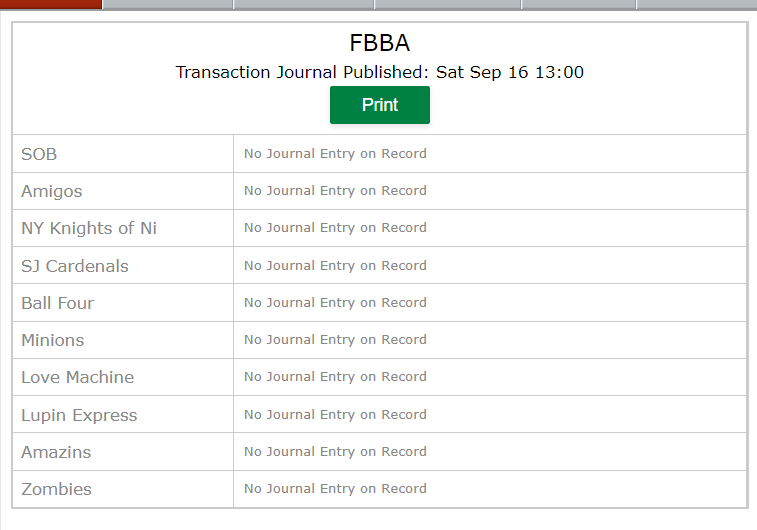Image resolution: width=757 pixels, height=530 pixels.
Task: Choose the Zombies team name
Action: [56, 489]
